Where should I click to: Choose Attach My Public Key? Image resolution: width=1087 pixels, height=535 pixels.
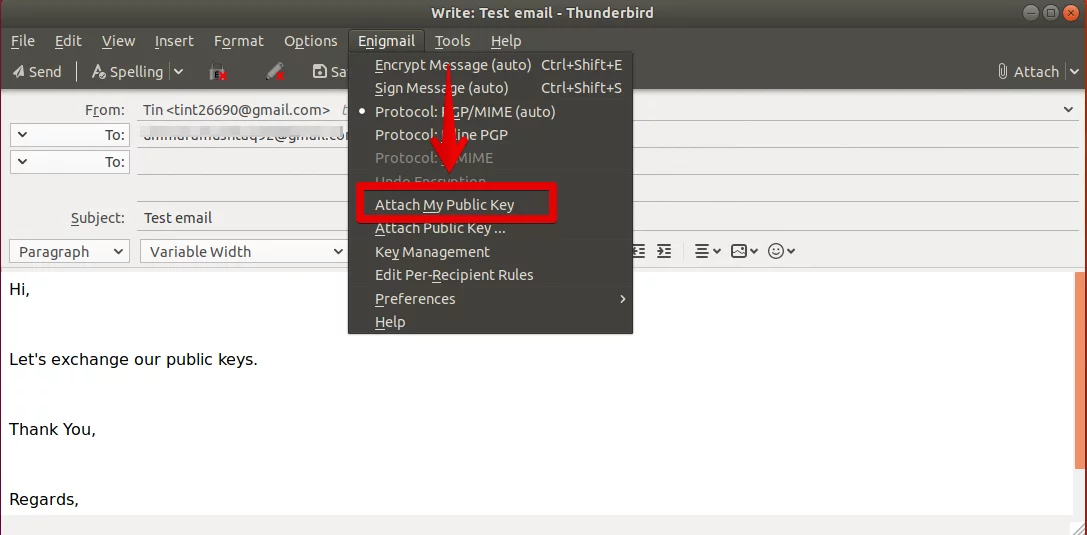(490, 205)
